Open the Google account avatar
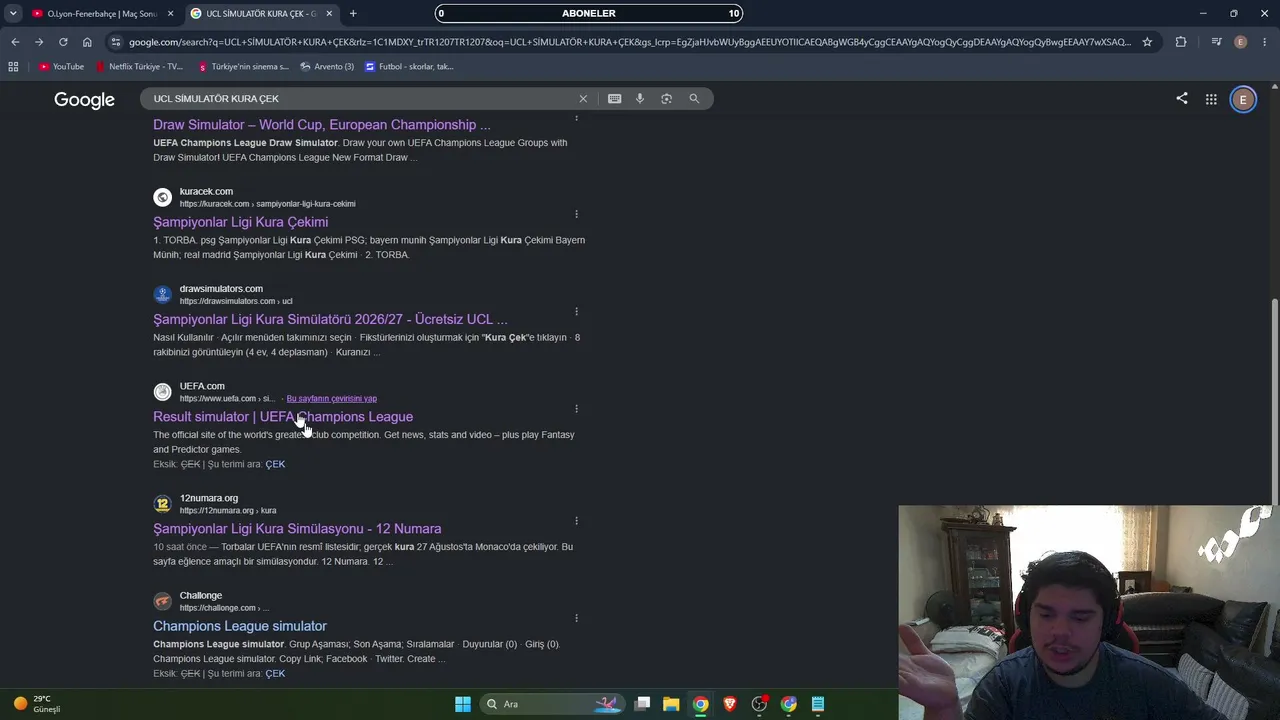This screenshot has width=1280, height=720. [x=1243, y=99]
